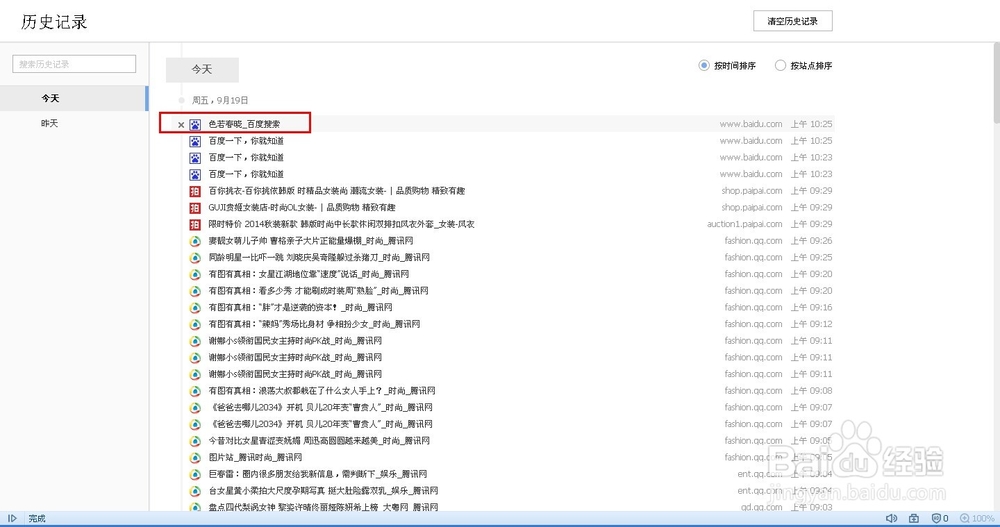Click the 历史记录 page title

(x=54, y=22)
